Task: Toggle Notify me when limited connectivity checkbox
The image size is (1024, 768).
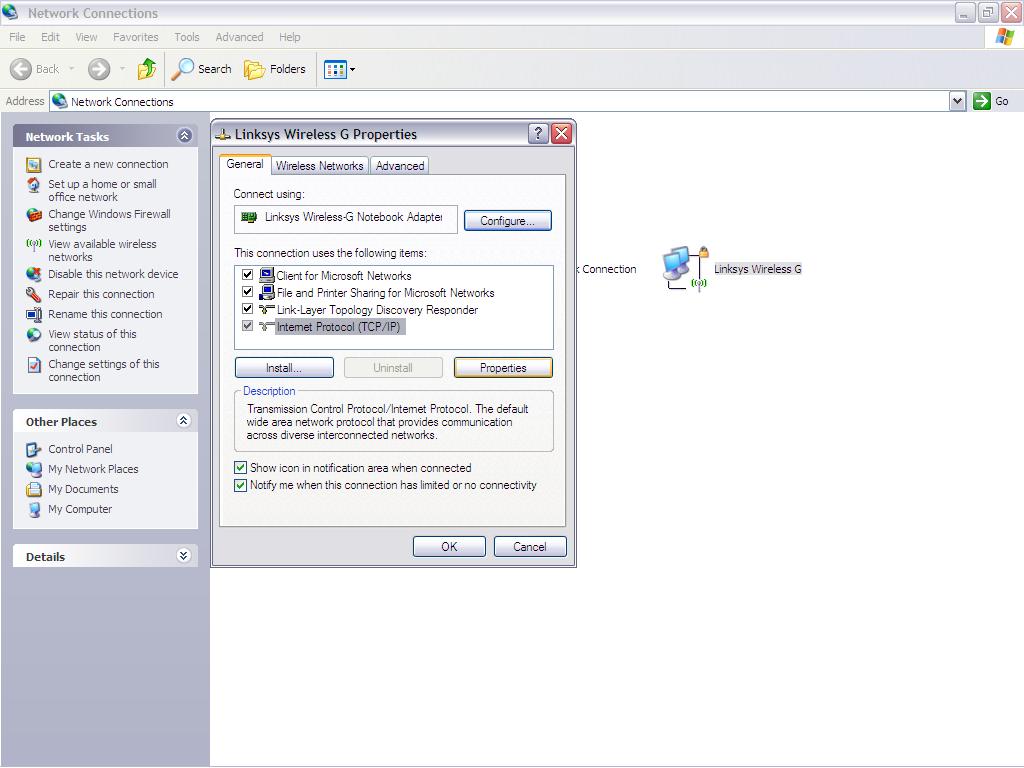Action: [240, 485]
